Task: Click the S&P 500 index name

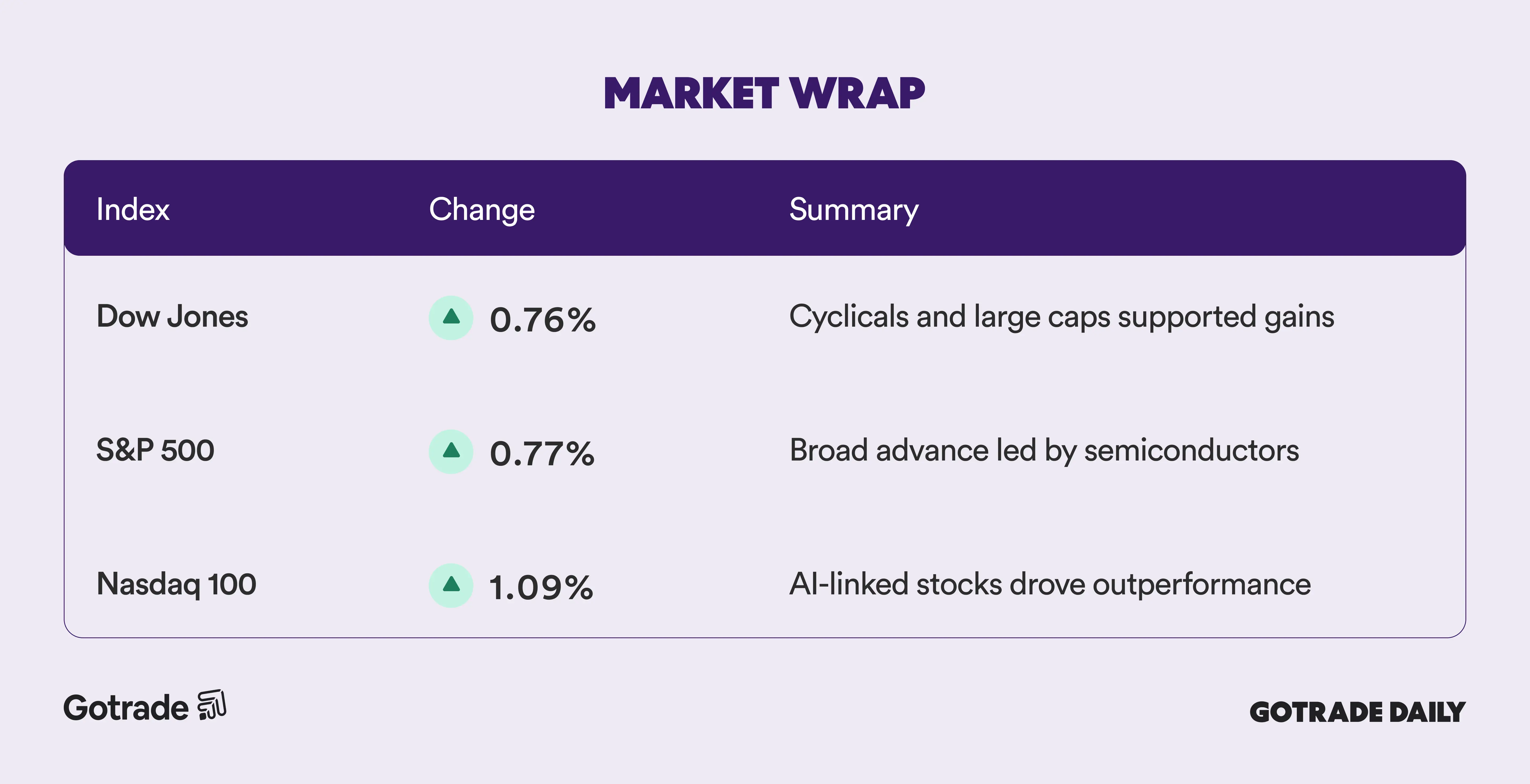Action: click(x=155, y=450)
